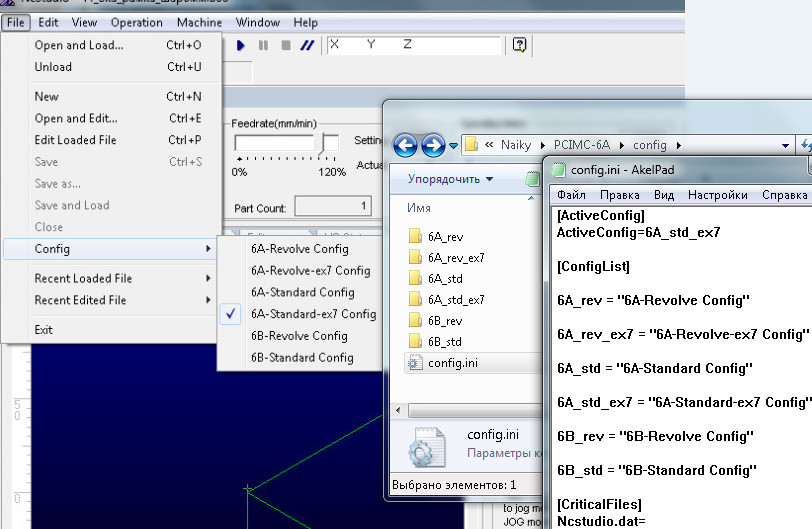This screenshot has width=812, height=529.
Task: Click the Explorer horizontal scrollbar left arrow
Action: tap(398, 410)
